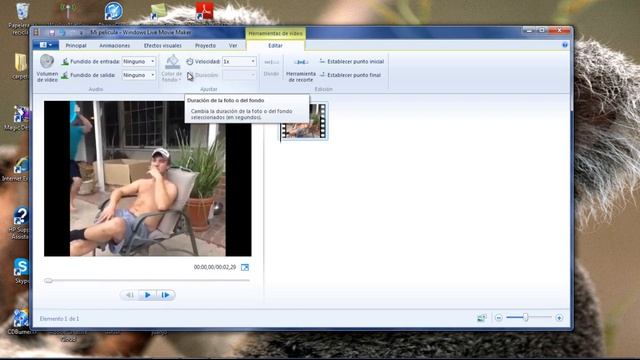
Task: Click the Dividir split tool
Action: click(271, 68)
